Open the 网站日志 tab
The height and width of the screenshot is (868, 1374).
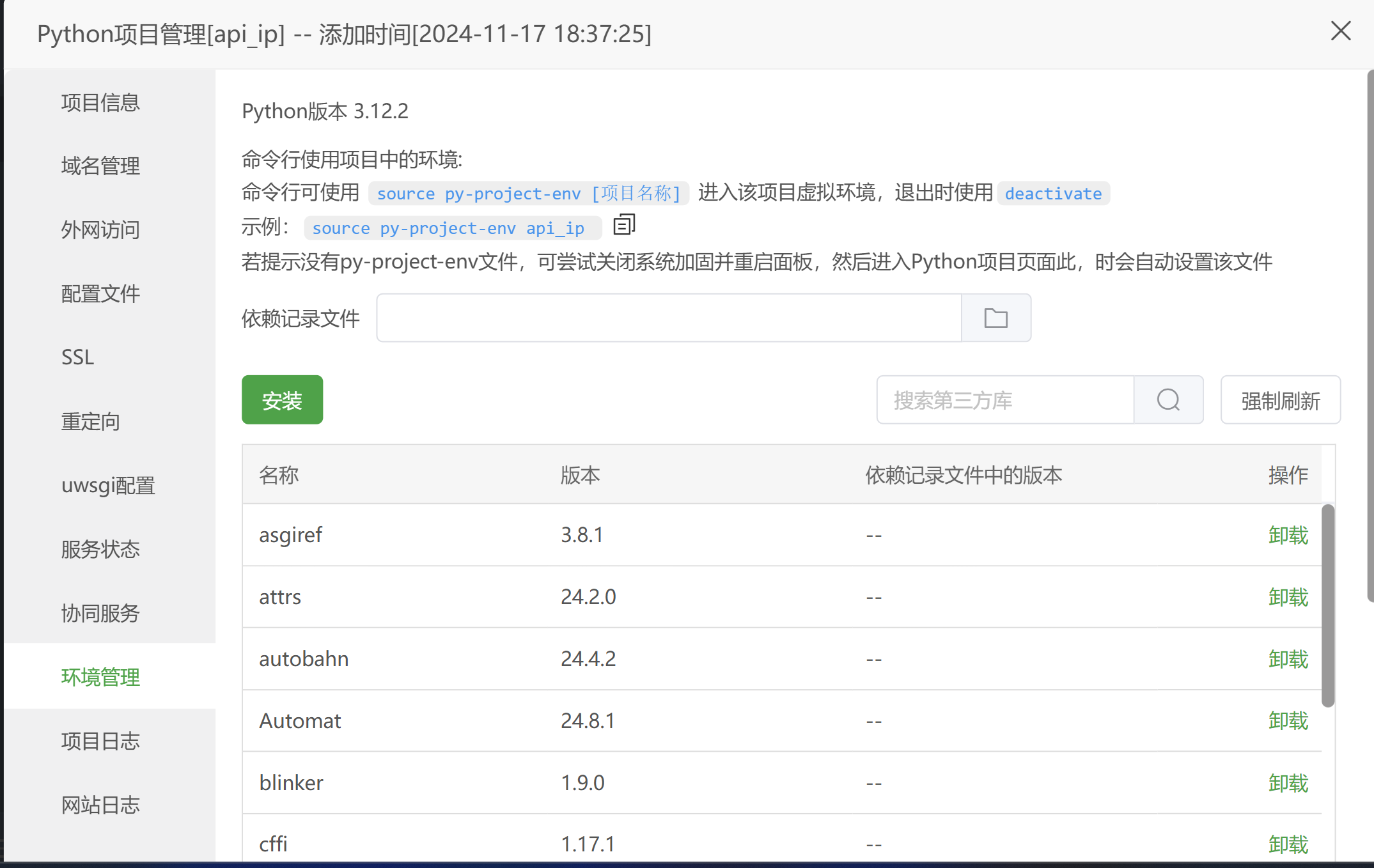(x=100, y=805)
